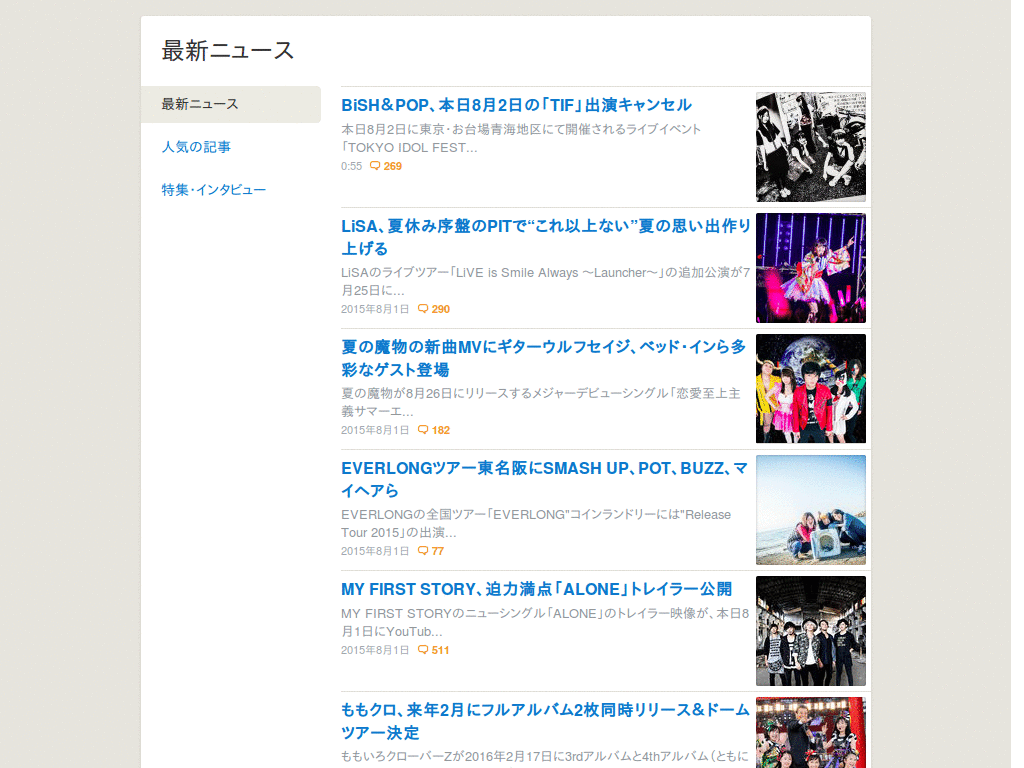
Task: Click the MY FIRST STORY band thumbnail
Action: [810, 631]
